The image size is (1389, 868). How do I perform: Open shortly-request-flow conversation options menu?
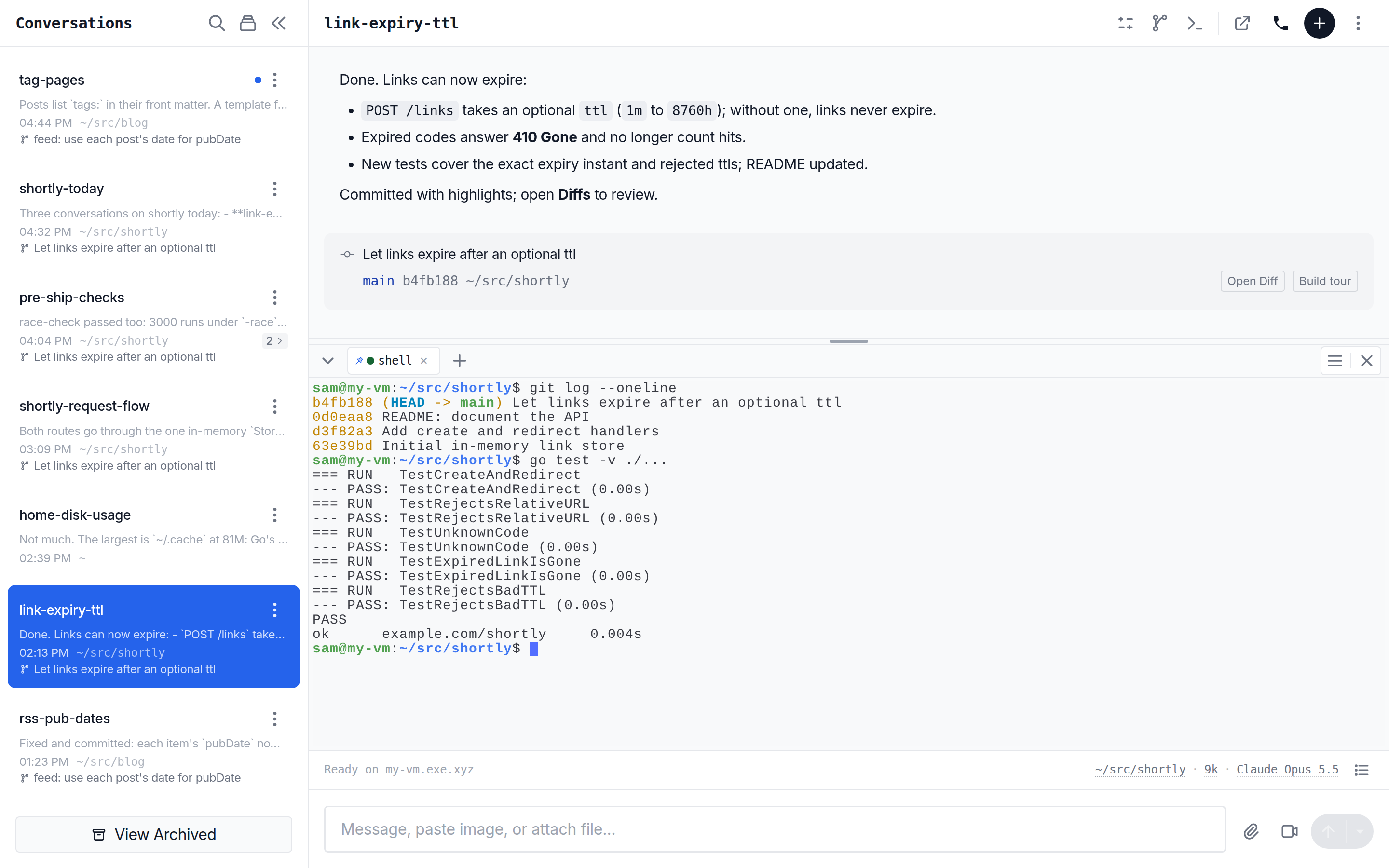click(x=275, y=407)
